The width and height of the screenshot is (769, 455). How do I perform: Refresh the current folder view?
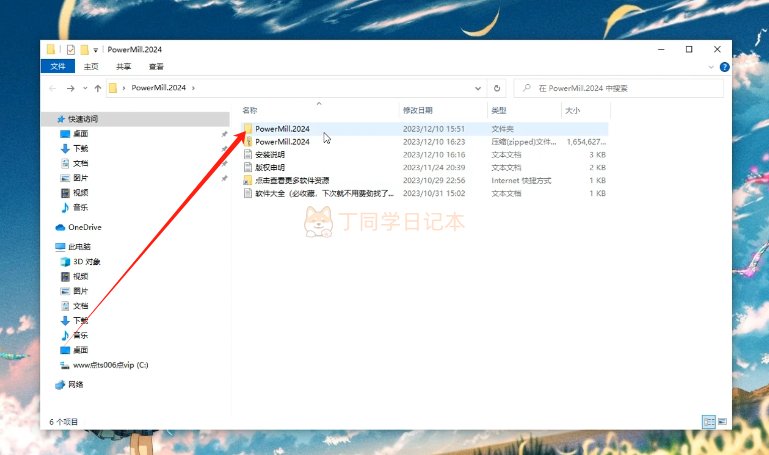(x=497, y=88)
